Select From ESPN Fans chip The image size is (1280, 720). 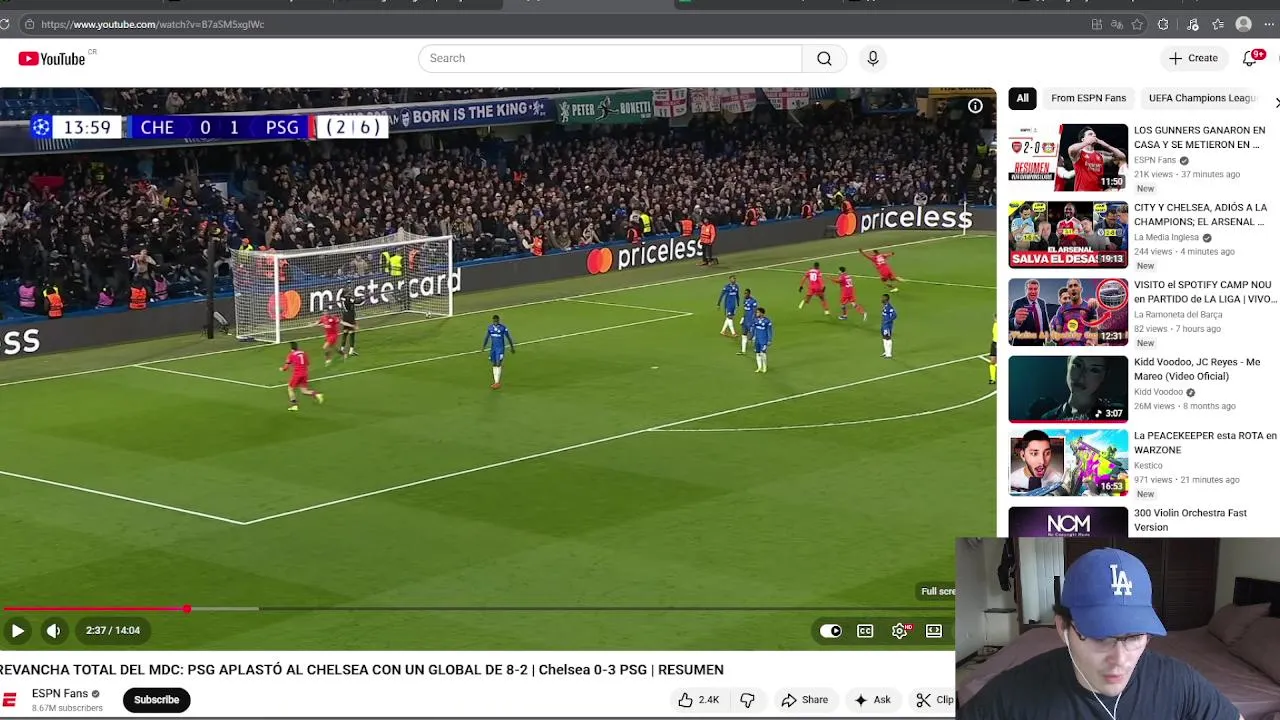click(x=1088, y=98)
